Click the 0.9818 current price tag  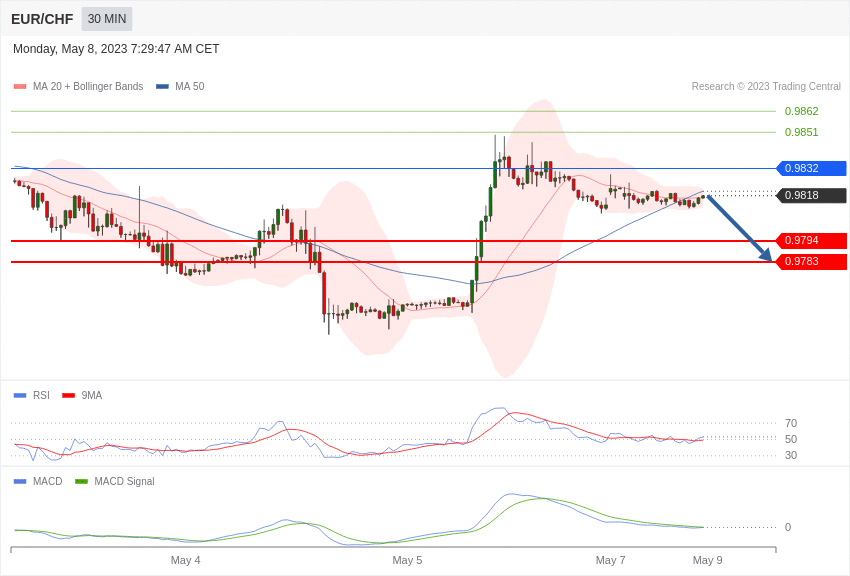pos(812,196)
